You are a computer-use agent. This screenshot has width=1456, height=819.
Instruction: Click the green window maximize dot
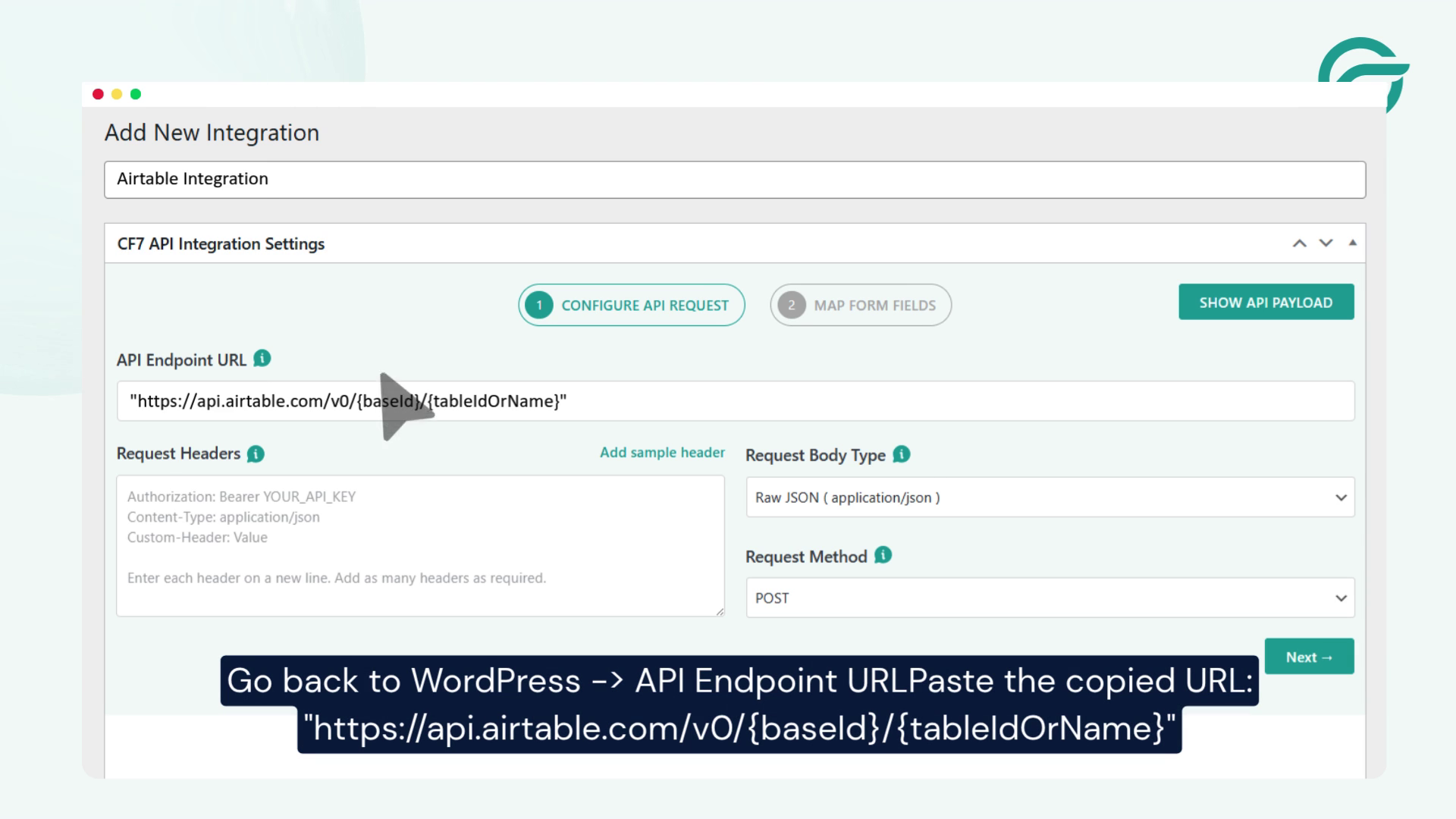[136, 94]
